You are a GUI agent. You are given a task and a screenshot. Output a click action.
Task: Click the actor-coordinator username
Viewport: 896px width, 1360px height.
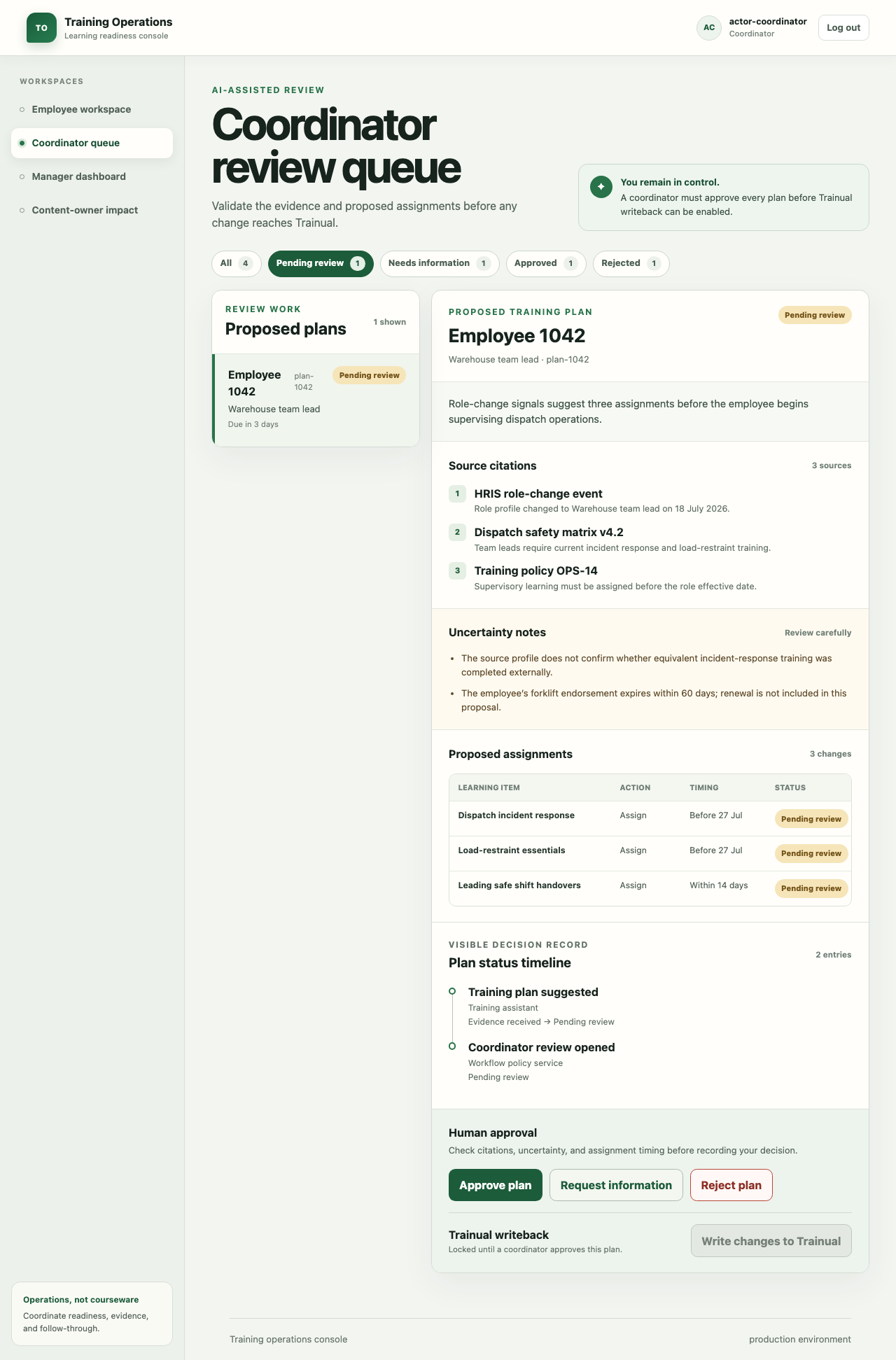(768, 22)
